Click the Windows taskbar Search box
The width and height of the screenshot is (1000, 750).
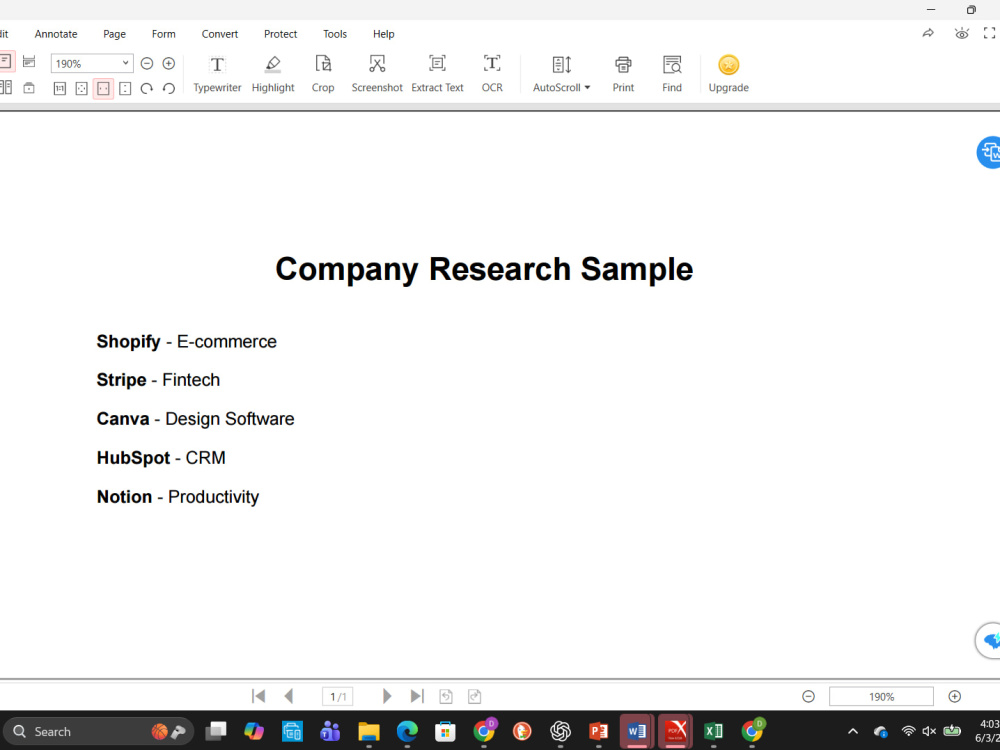pos(99,732)
